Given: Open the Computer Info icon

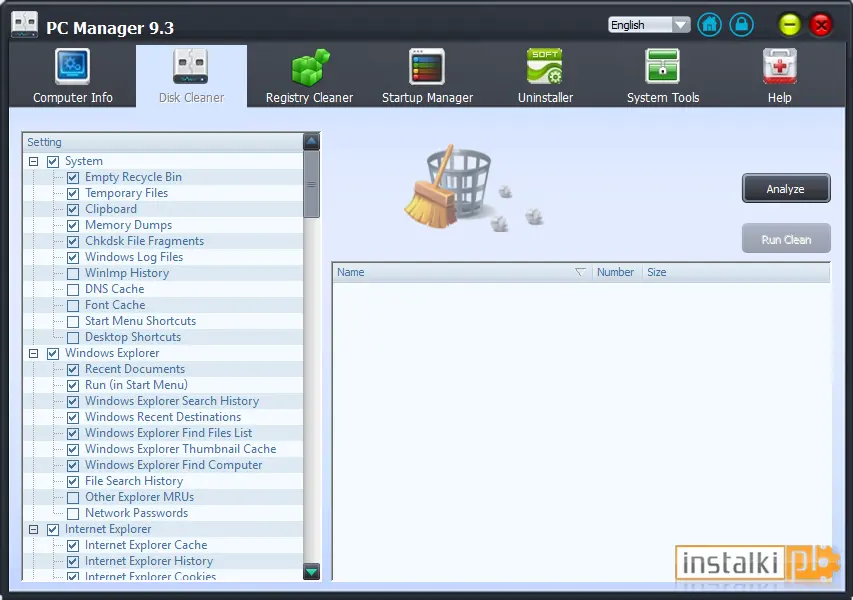Looking at the screenshot, I should point(72,66).
